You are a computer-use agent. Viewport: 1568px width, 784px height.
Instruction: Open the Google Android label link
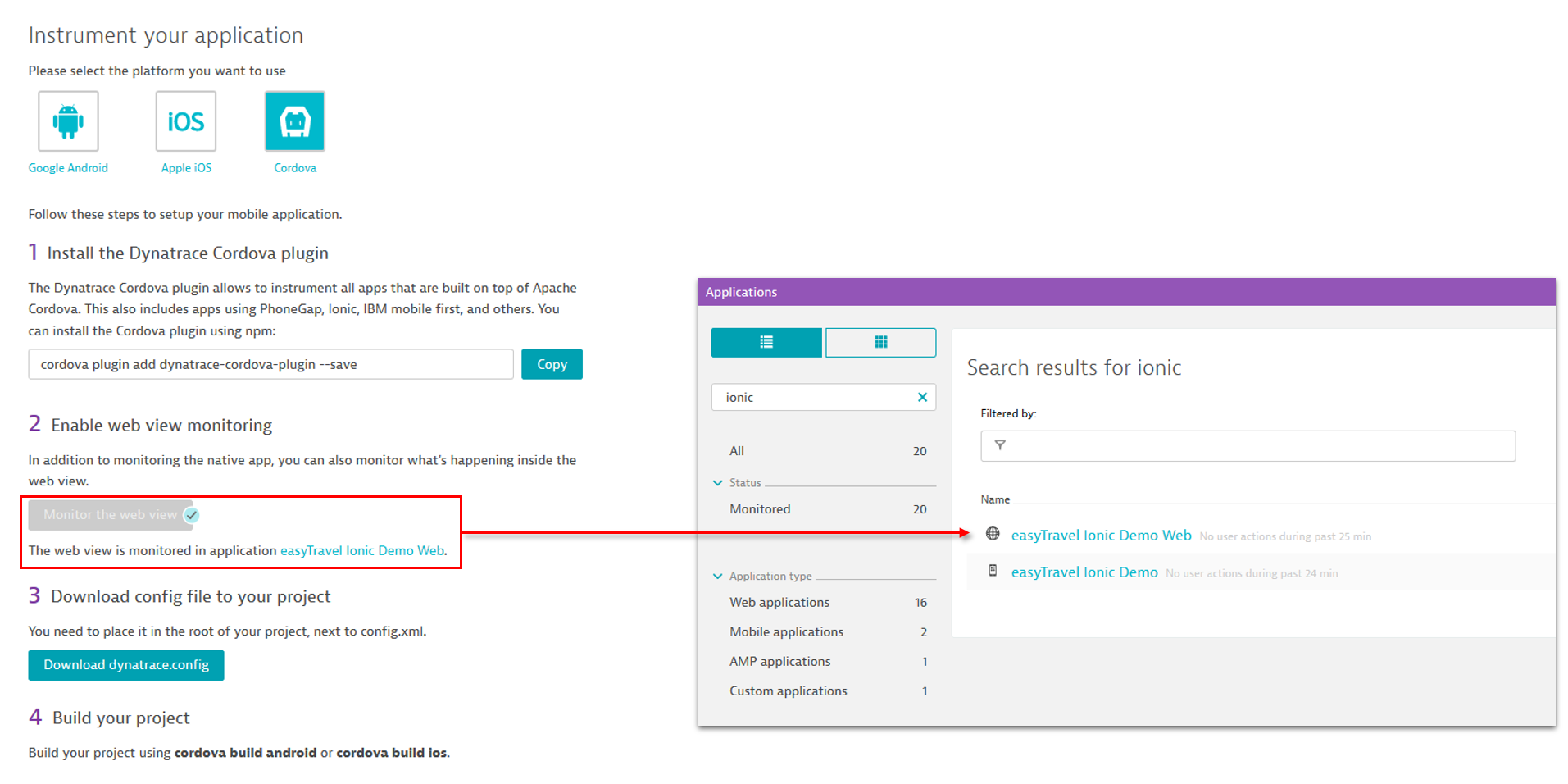68,168
